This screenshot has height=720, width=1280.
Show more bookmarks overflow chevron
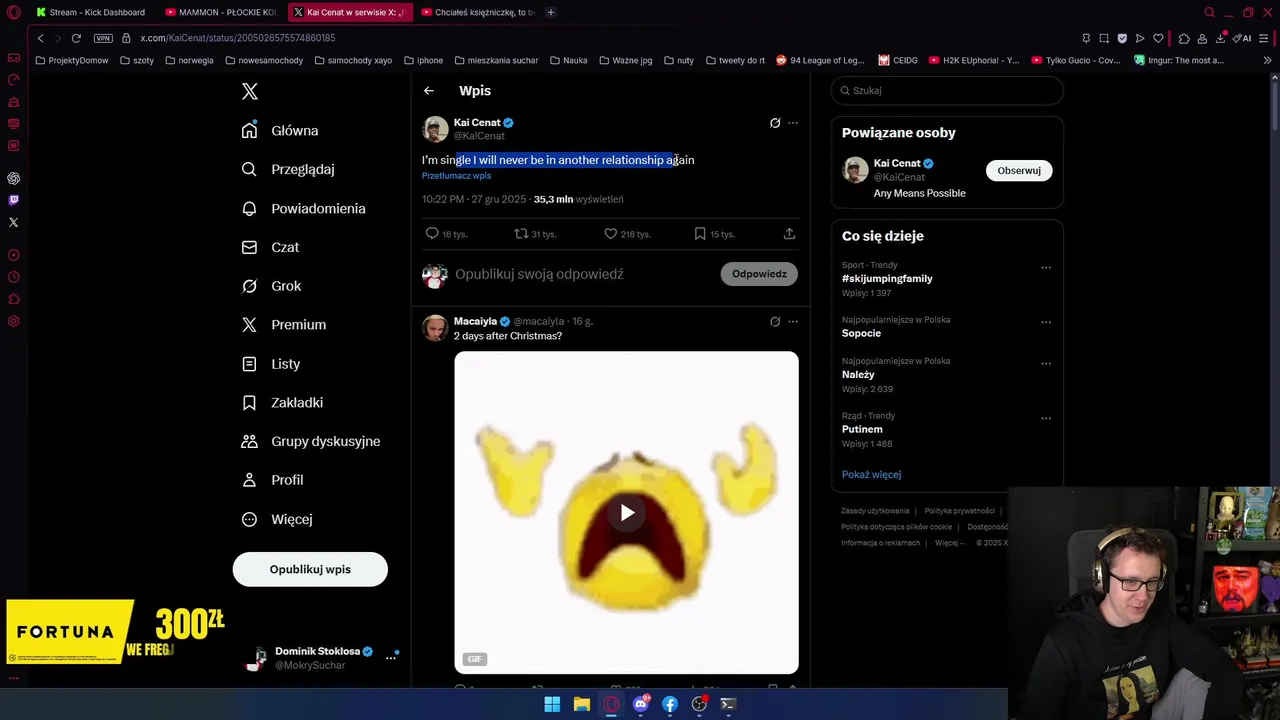1267,60
